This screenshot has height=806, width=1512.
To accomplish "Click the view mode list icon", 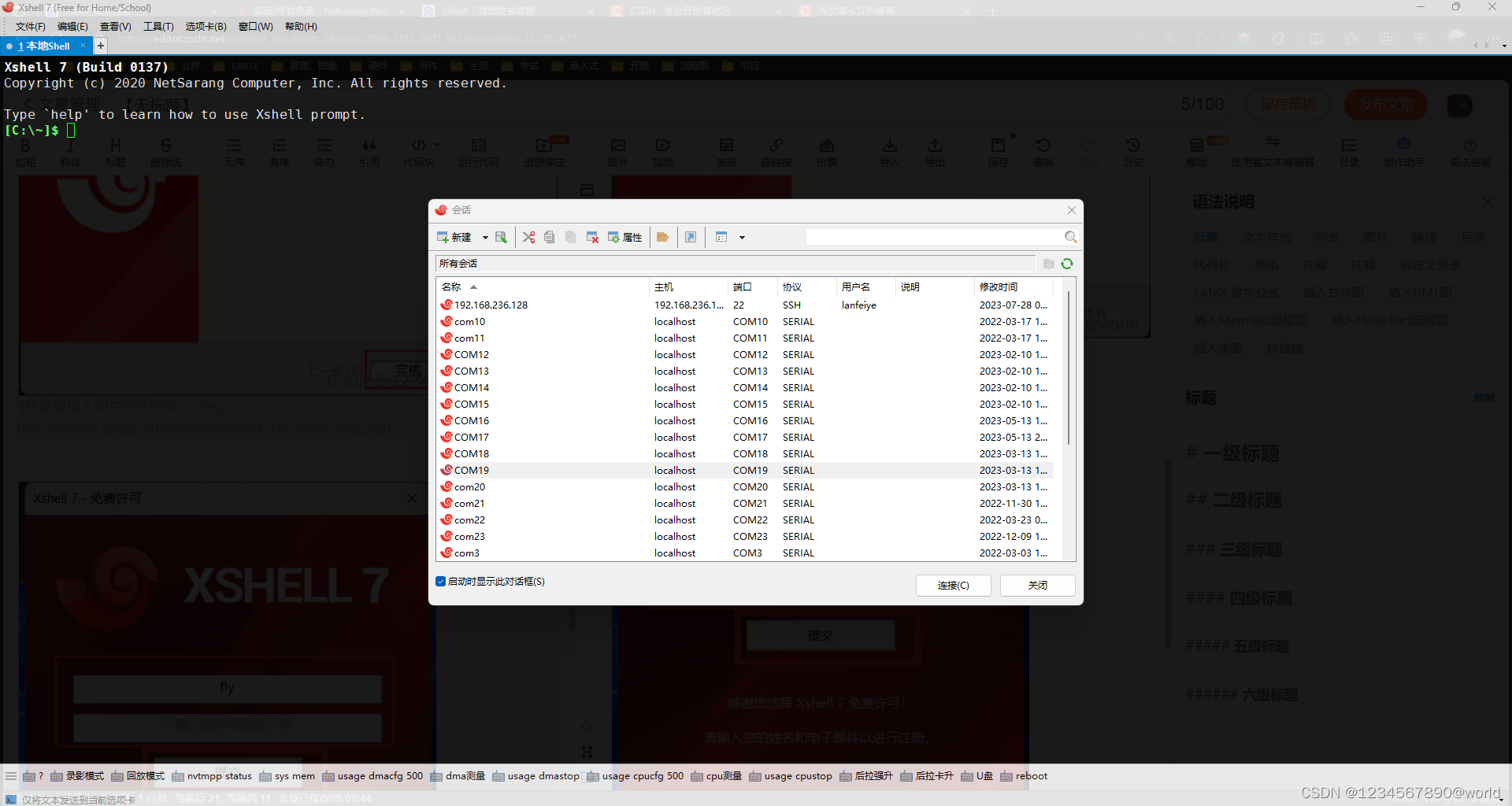I will click(721, 237).
